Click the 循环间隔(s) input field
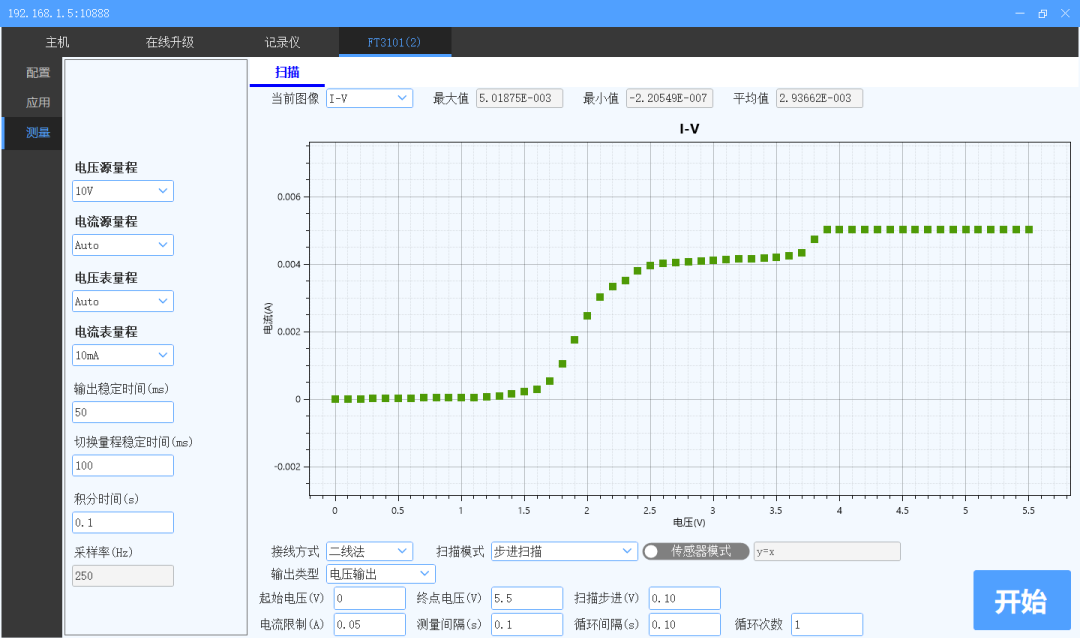 pyautogui.click(x=685, y=624)
